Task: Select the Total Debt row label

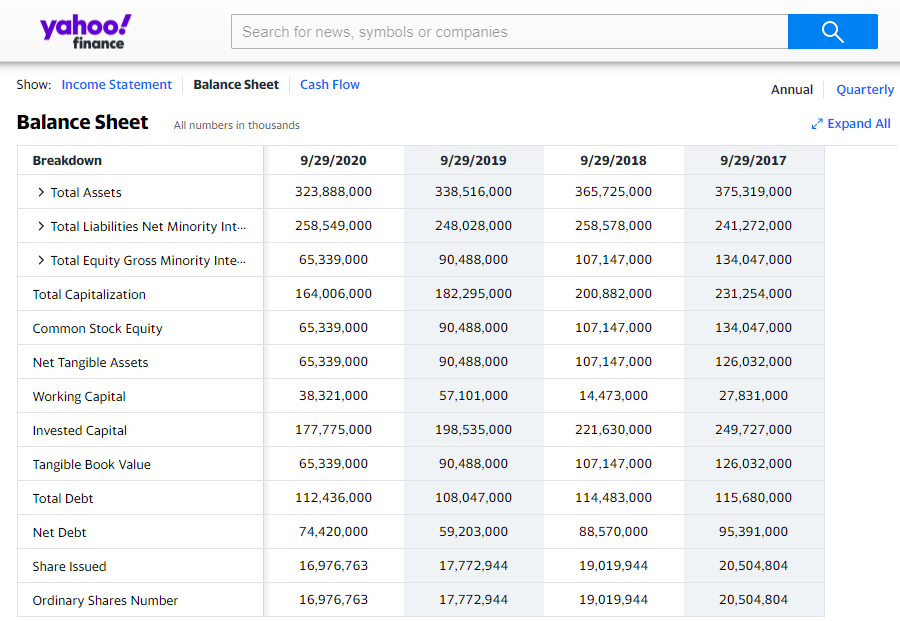Action: [63, 499]
